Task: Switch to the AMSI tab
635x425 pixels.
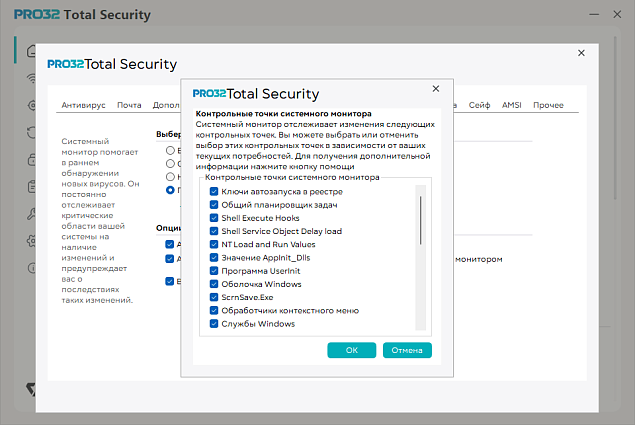Action: tap(511, 105)
